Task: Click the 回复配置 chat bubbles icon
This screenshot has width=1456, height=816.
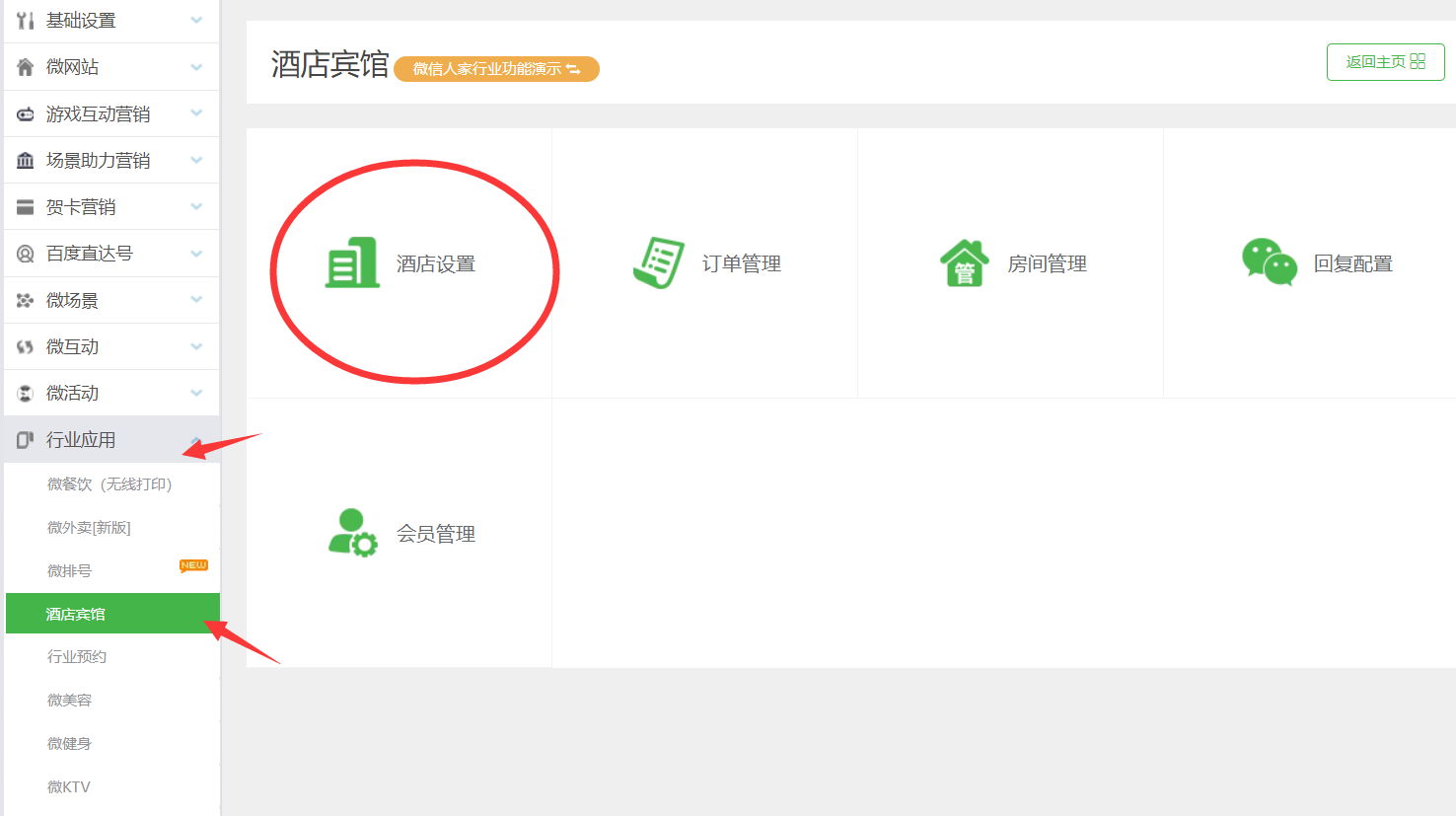Action: 1269,262
